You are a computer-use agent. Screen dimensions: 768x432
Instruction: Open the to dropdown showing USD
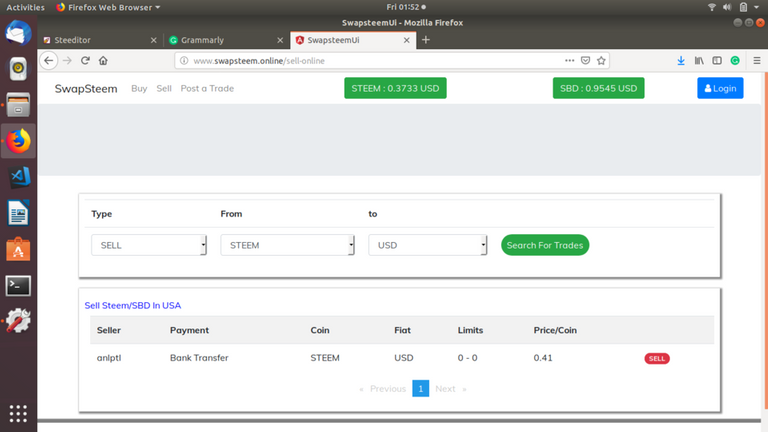coord(428,245)
